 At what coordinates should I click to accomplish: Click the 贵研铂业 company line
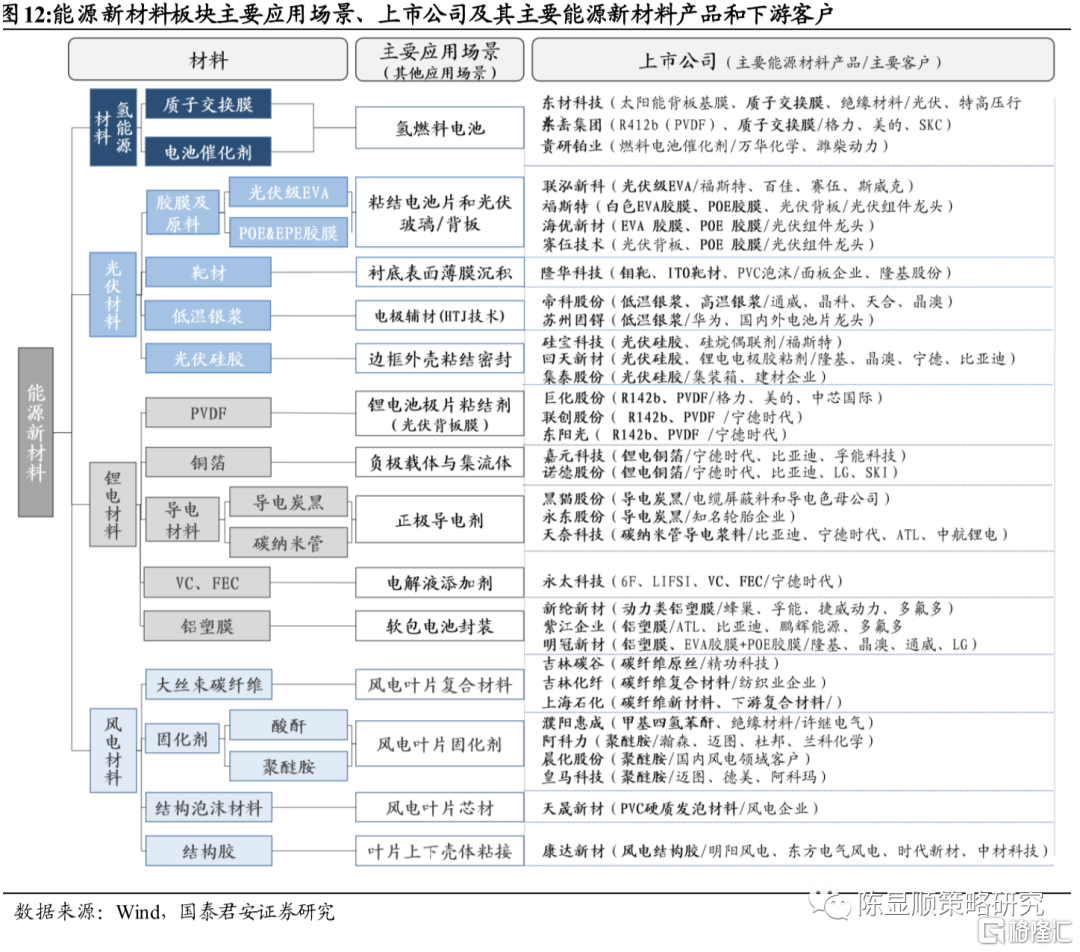[x=715, y=145]
